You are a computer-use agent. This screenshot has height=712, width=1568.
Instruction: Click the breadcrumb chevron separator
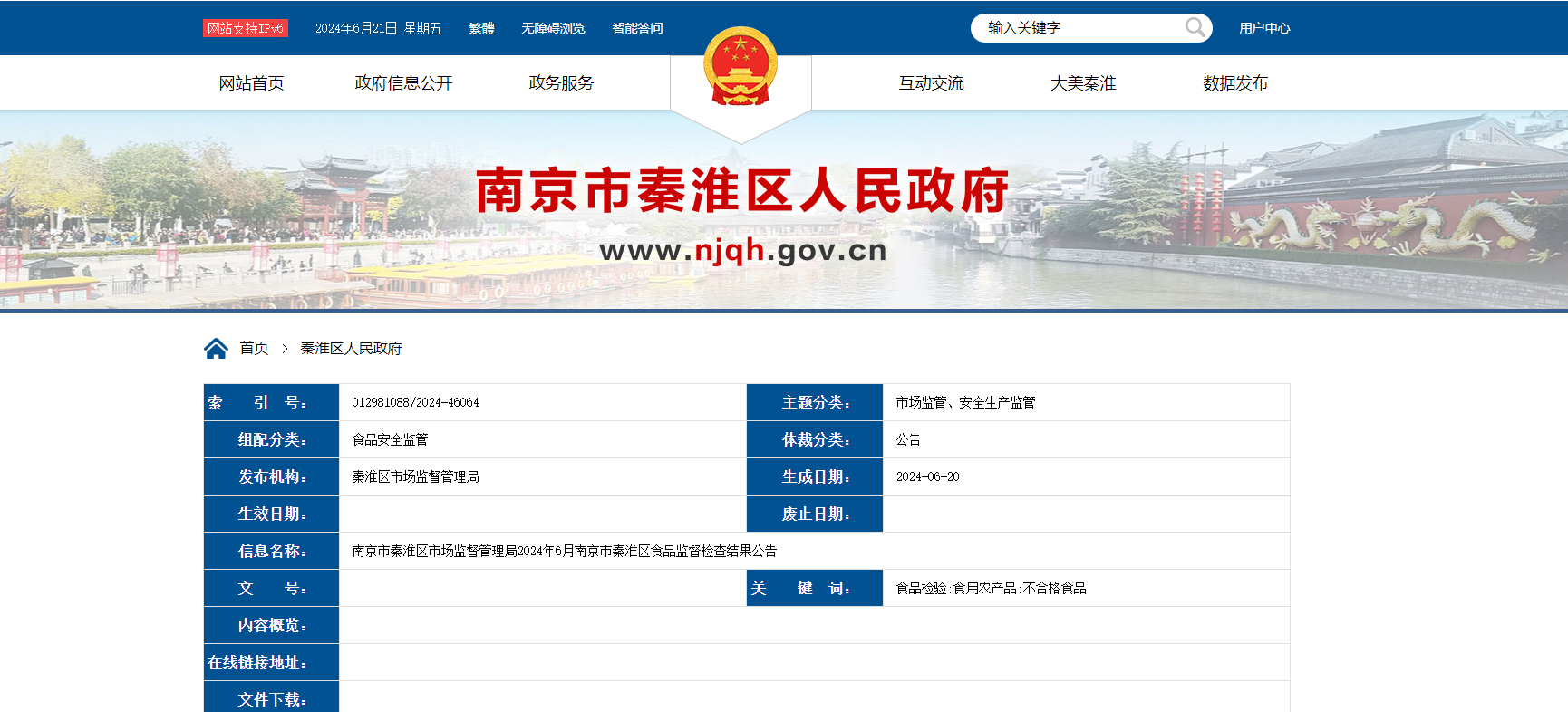[x=285, y=349]
